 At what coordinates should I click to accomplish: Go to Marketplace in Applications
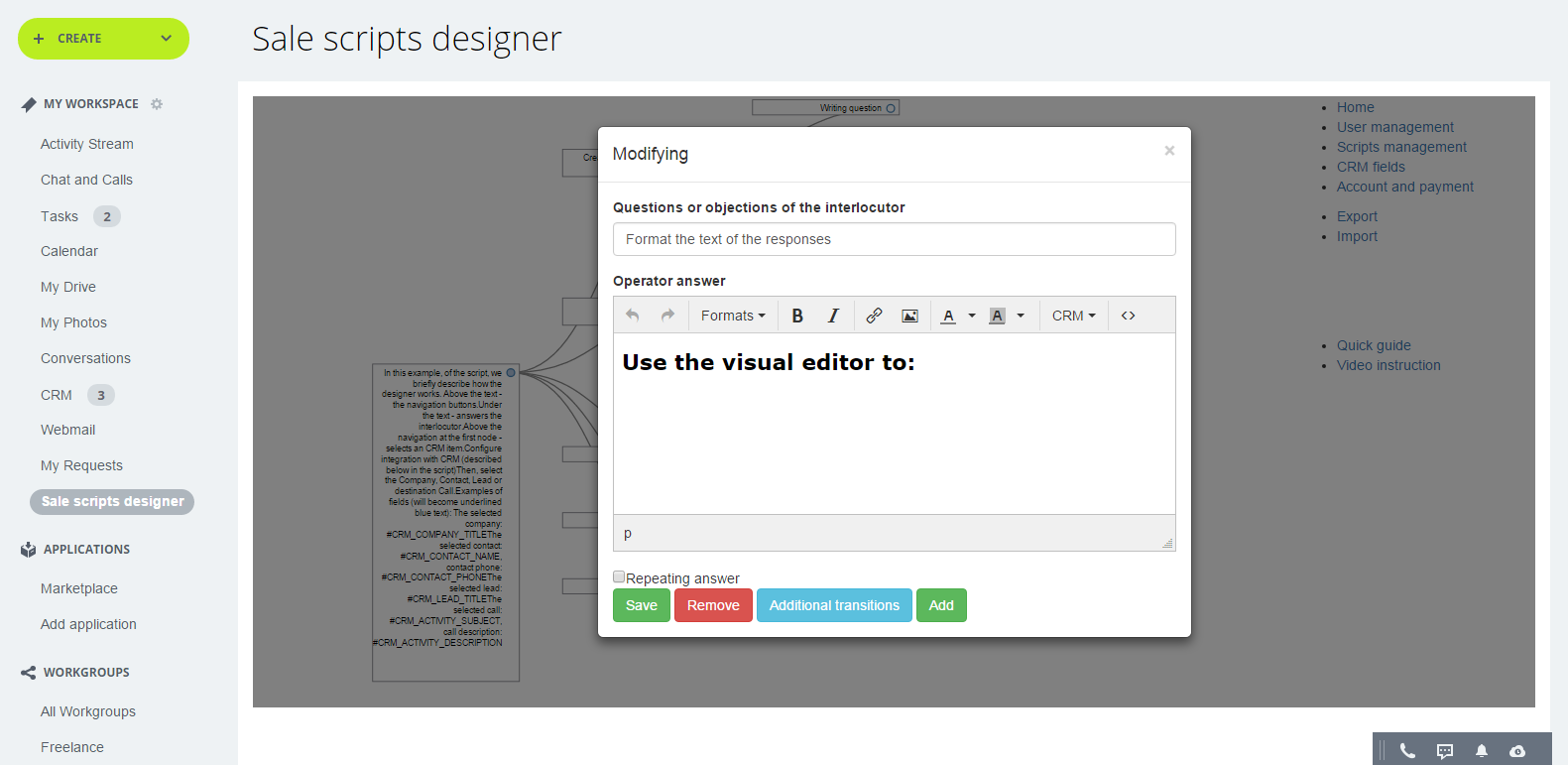78,588
